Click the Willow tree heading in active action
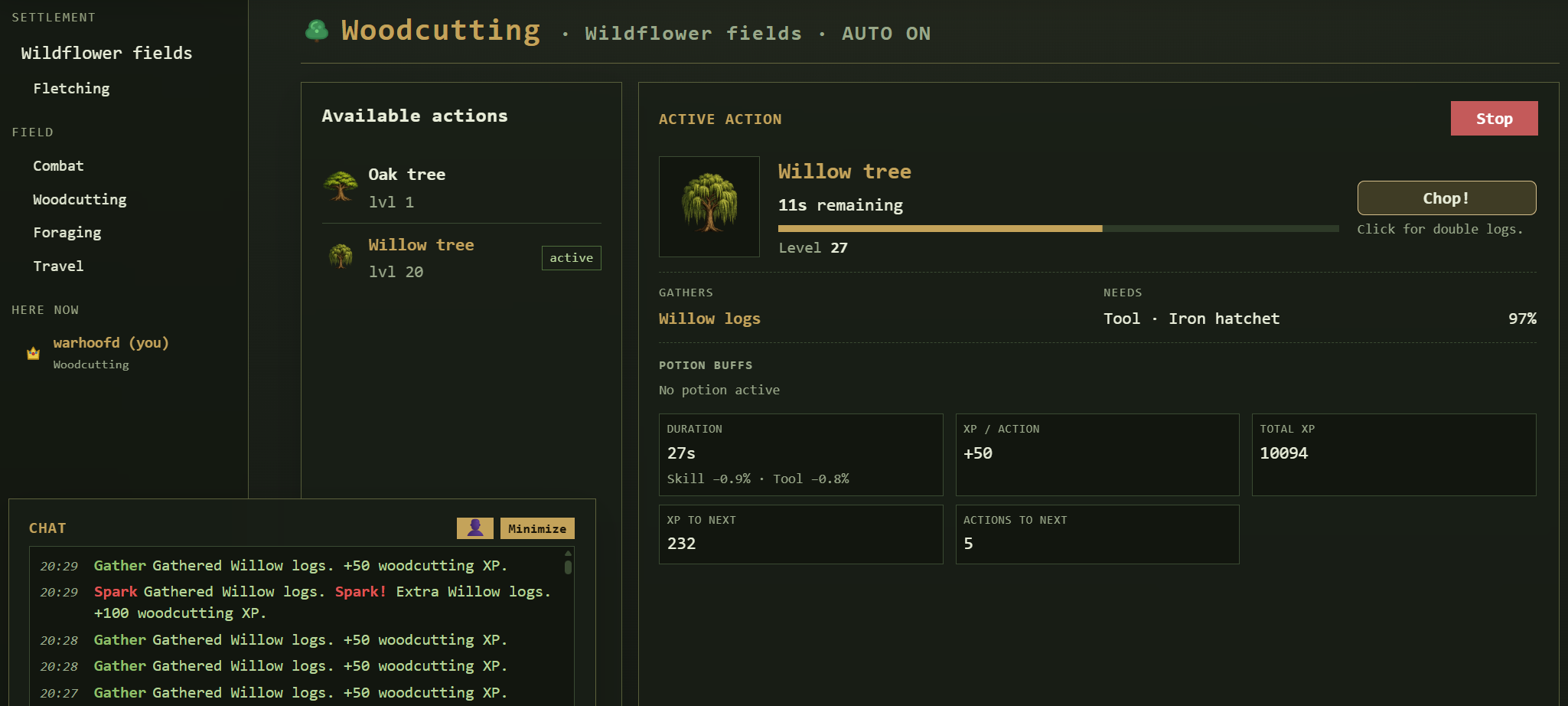Screen dimensions: 1568x706 click(845, 172)
